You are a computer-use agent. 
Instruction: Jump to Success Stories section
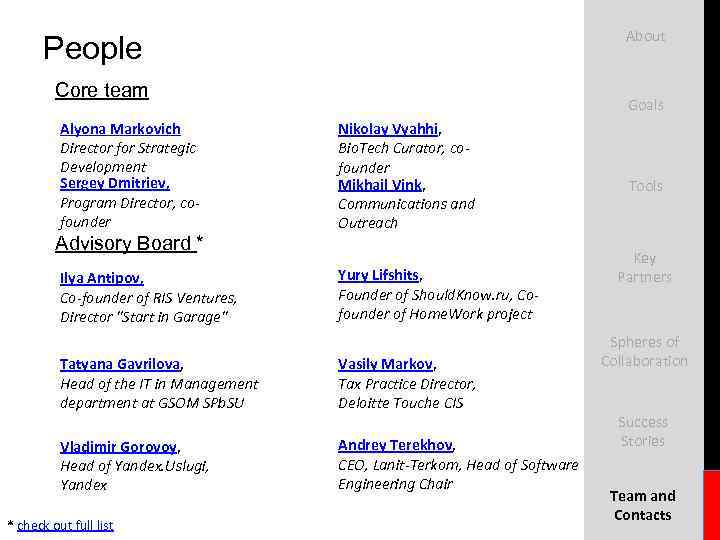click(x=643, y=431)
